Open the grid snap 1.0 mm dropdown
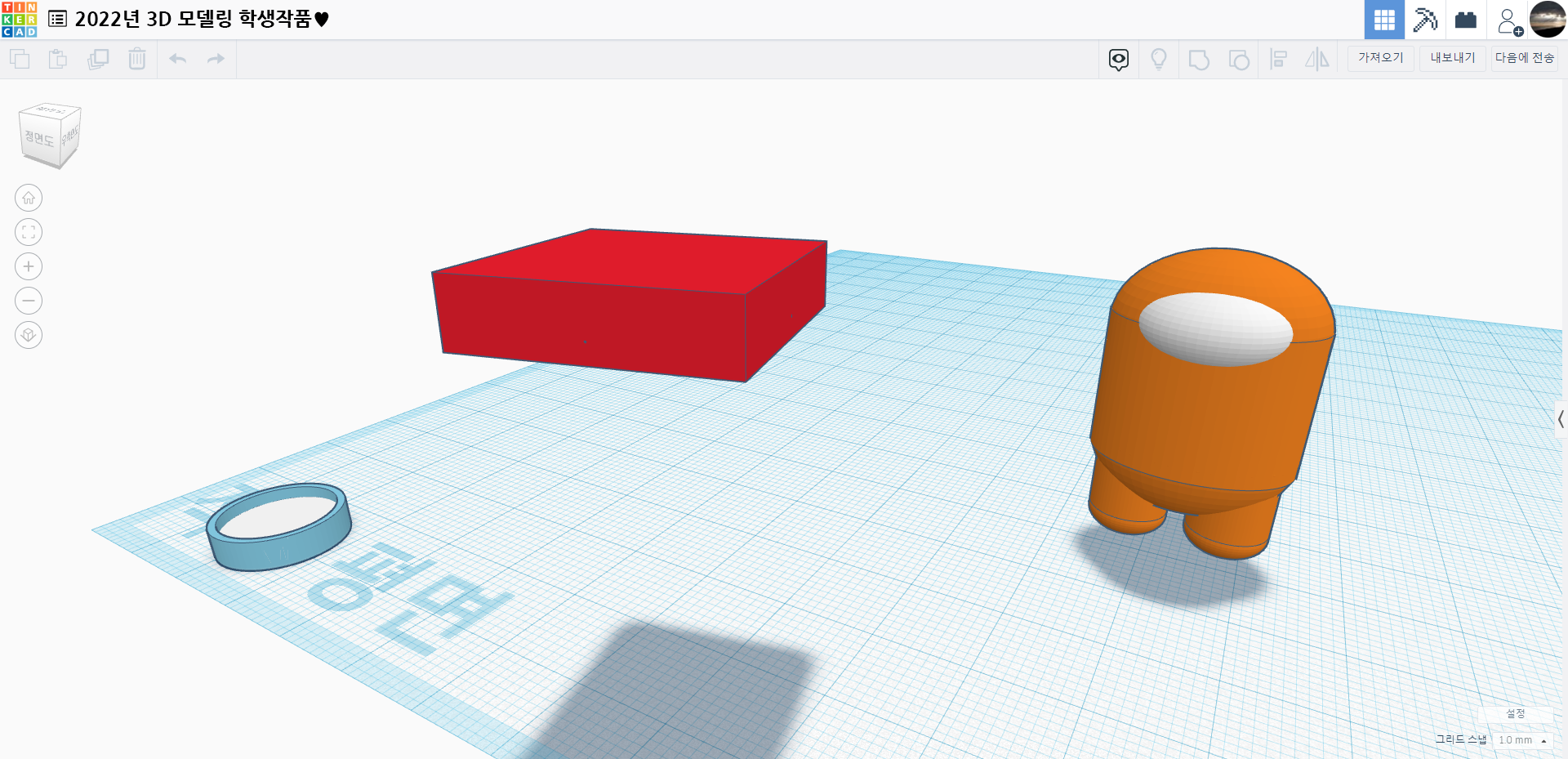 1522,740
